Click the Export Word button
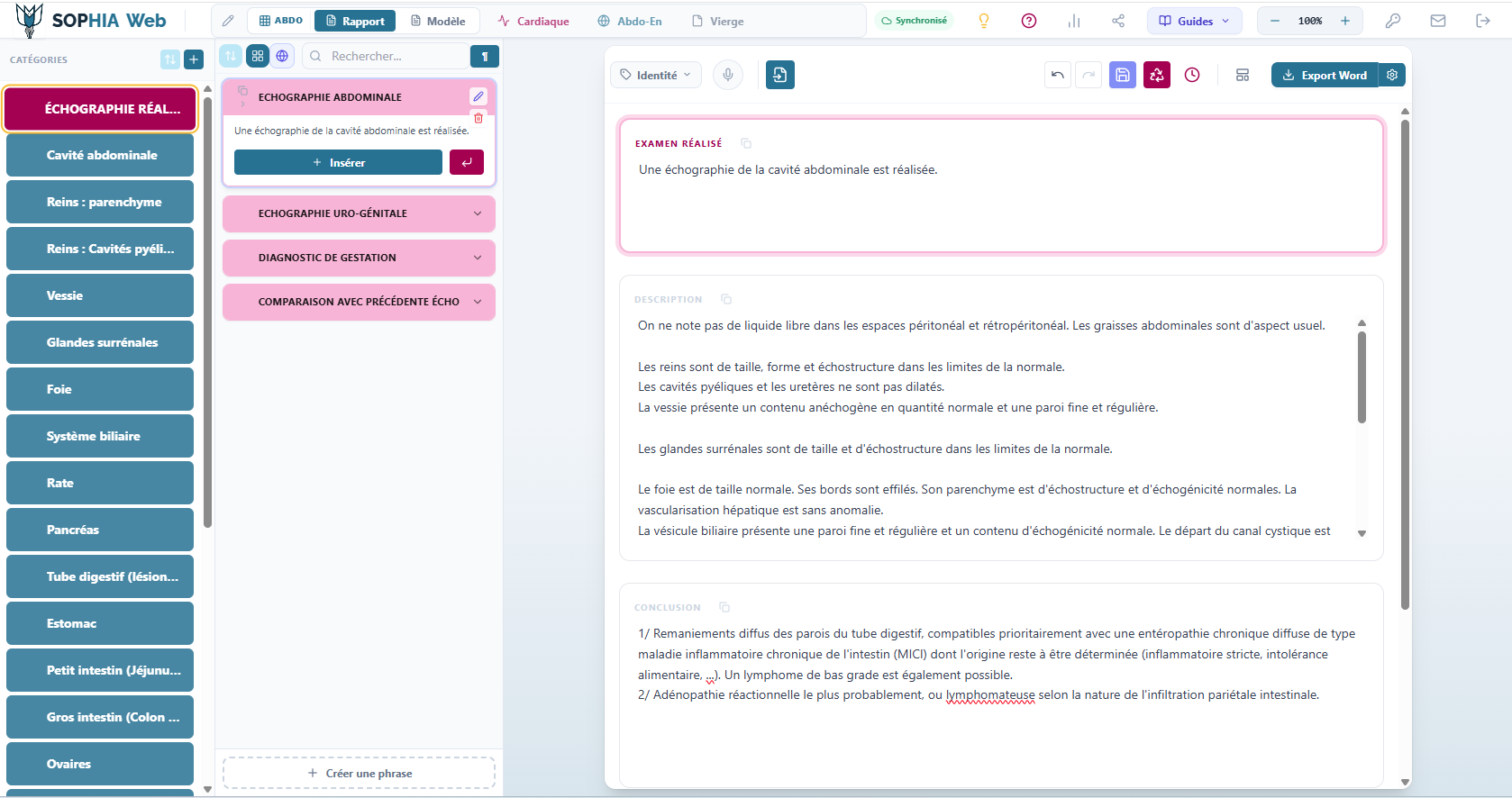 coord(1325,75)
